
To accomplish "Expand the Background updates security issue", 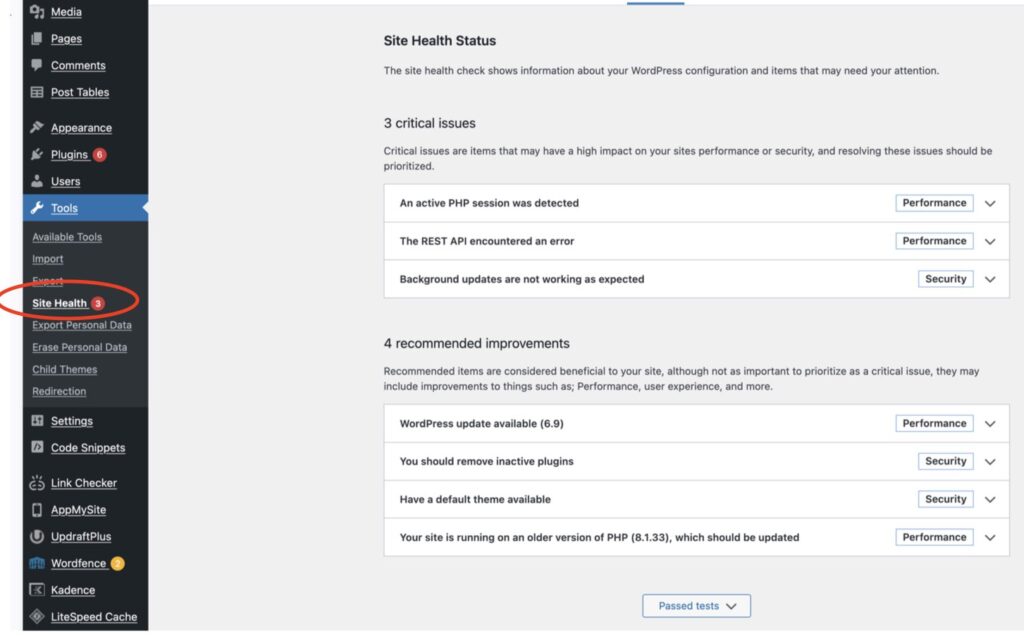I will (x=990, y=279).
